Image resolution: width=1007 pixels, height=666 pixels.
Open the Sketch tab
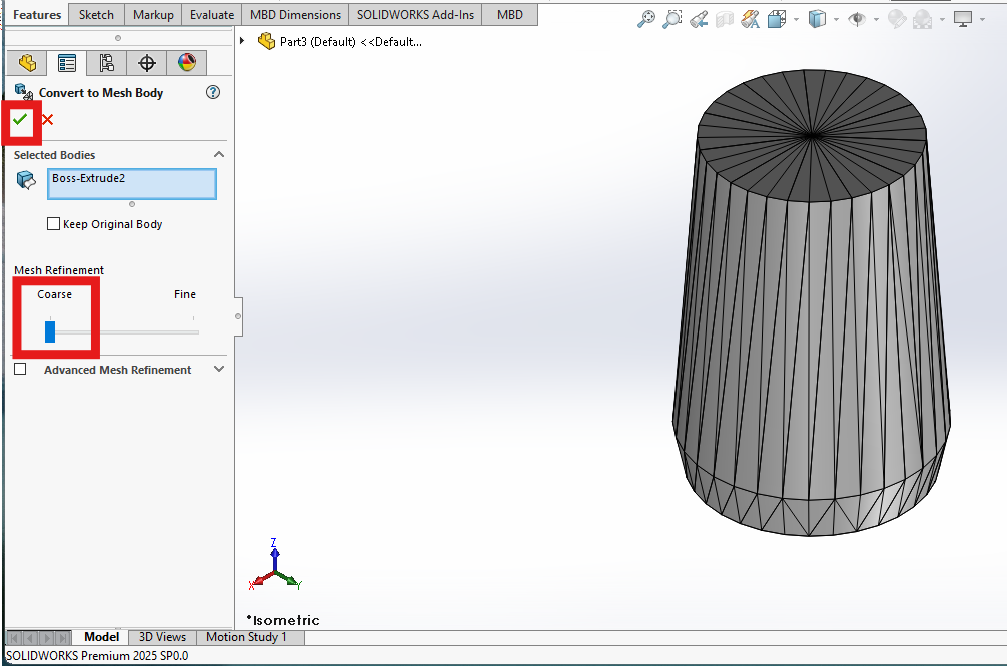coord(96,15)
